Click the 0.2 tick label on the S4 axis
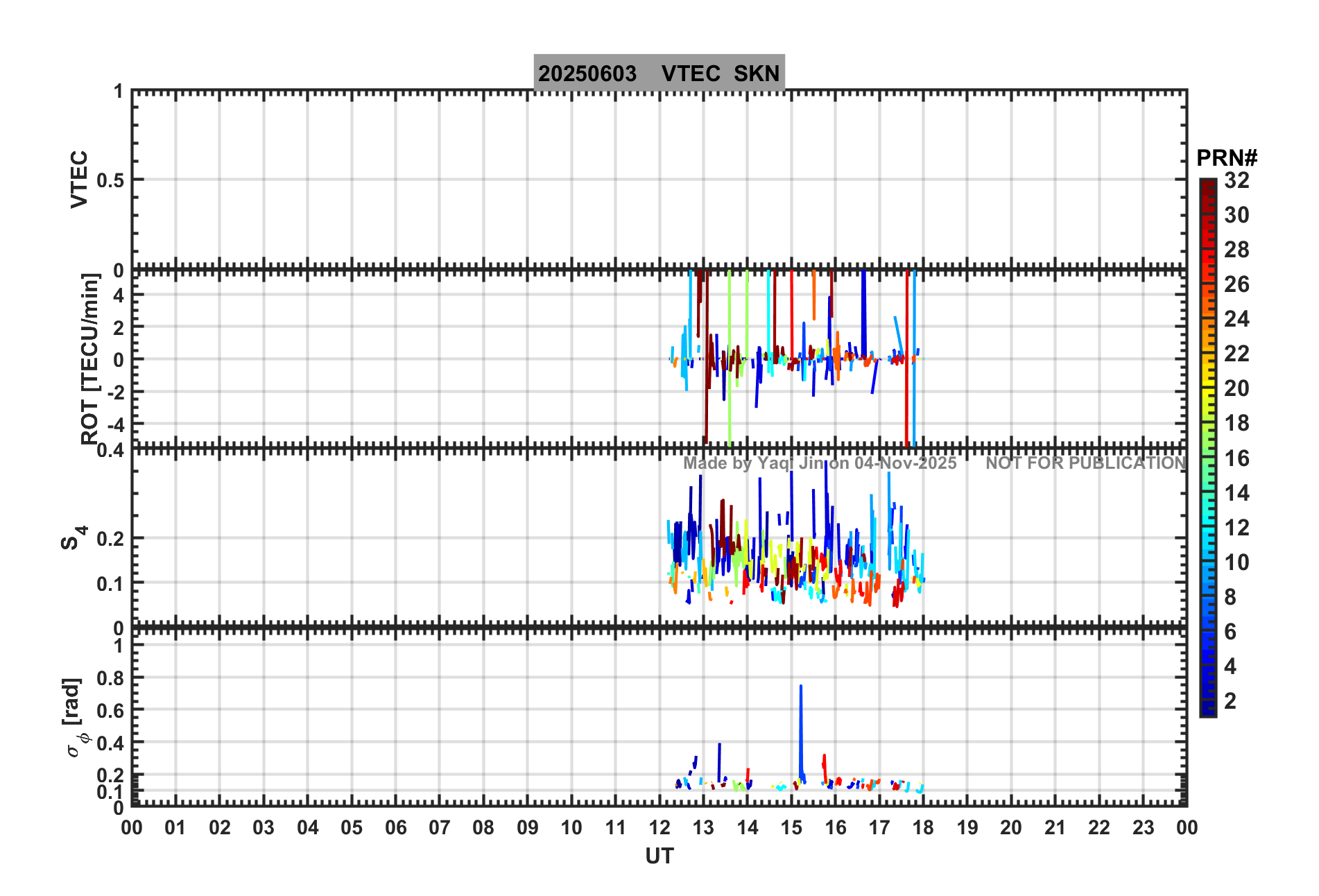 111,539
